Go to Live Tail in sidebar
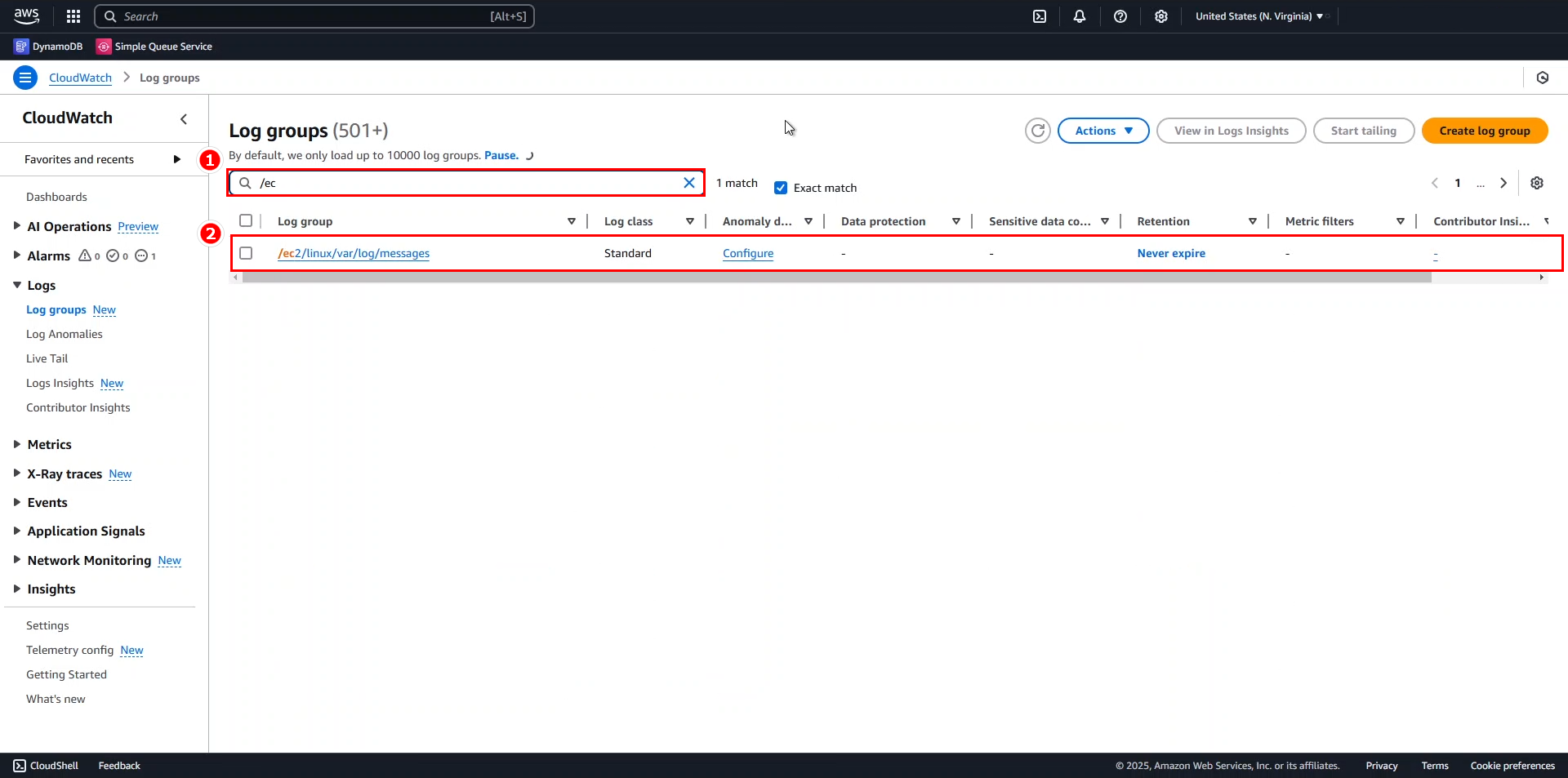This screenshot has width=1568, height=778. [x=47, y=358]
